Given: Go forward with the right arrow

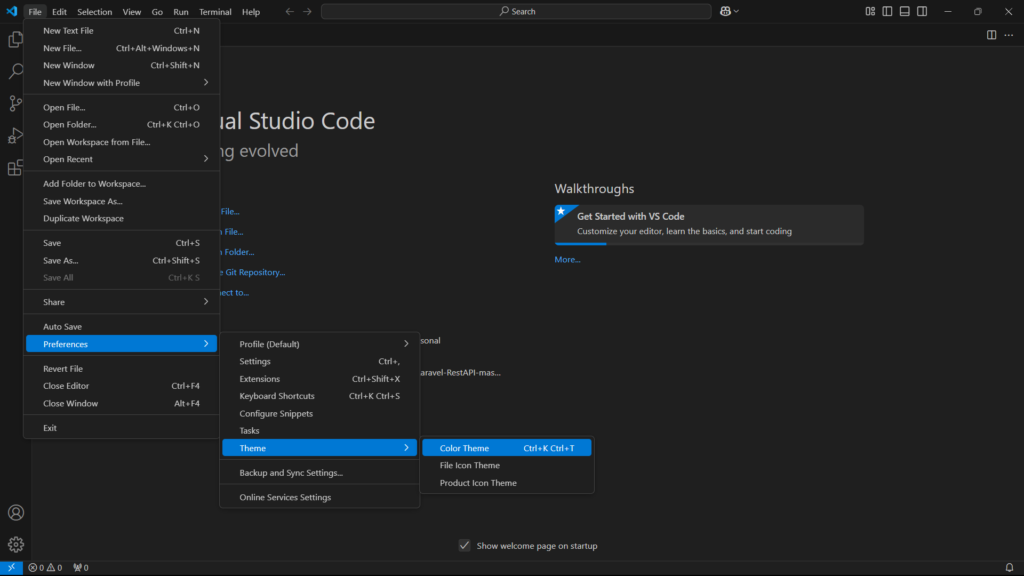Looking at the screenshot, I should (x=307, y=11).
